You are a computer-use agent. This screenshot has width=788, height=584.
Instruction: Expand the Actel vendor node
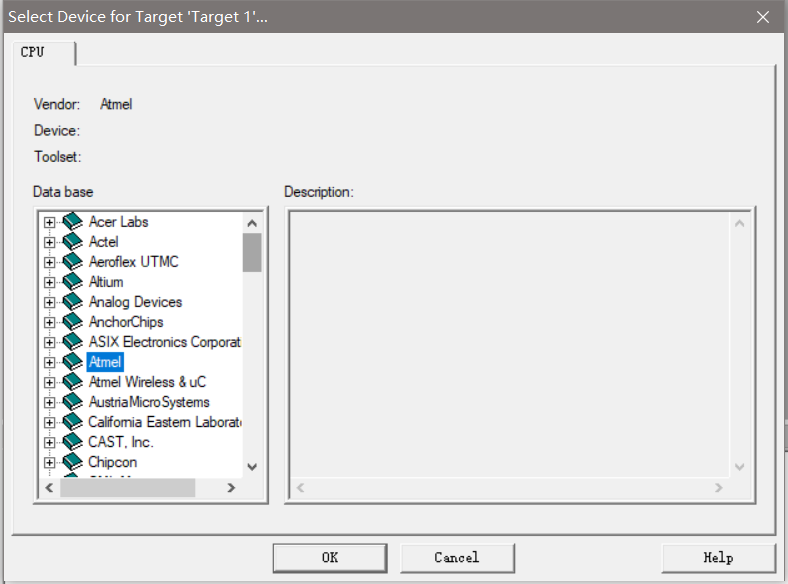click(49, 242)
